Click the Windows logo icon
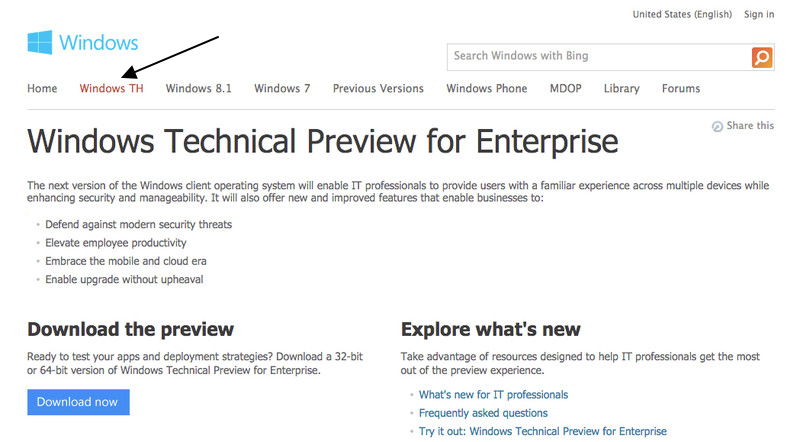This screenshot has height=442, width=800. (40, 42)
